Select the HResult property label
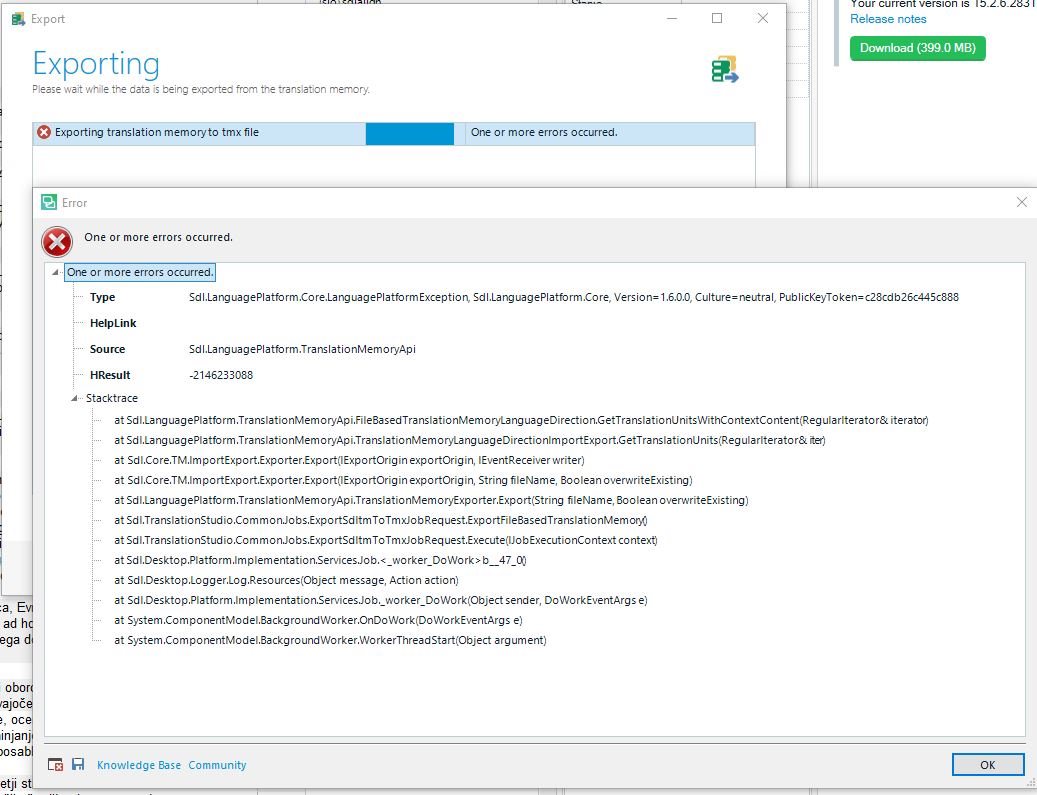Image resolution: width=1037 pixels, height=795 pixels. point(110,375)
